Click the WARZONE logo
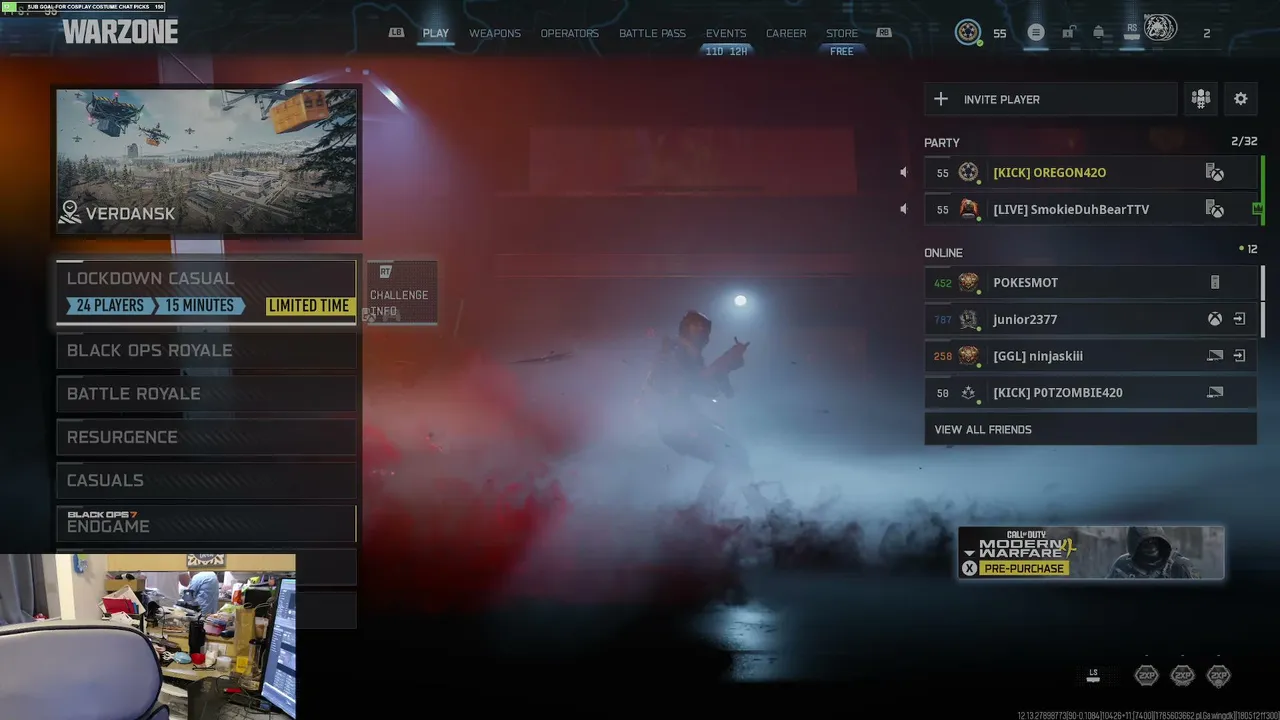1280x720 pixels. pos(120,32)
